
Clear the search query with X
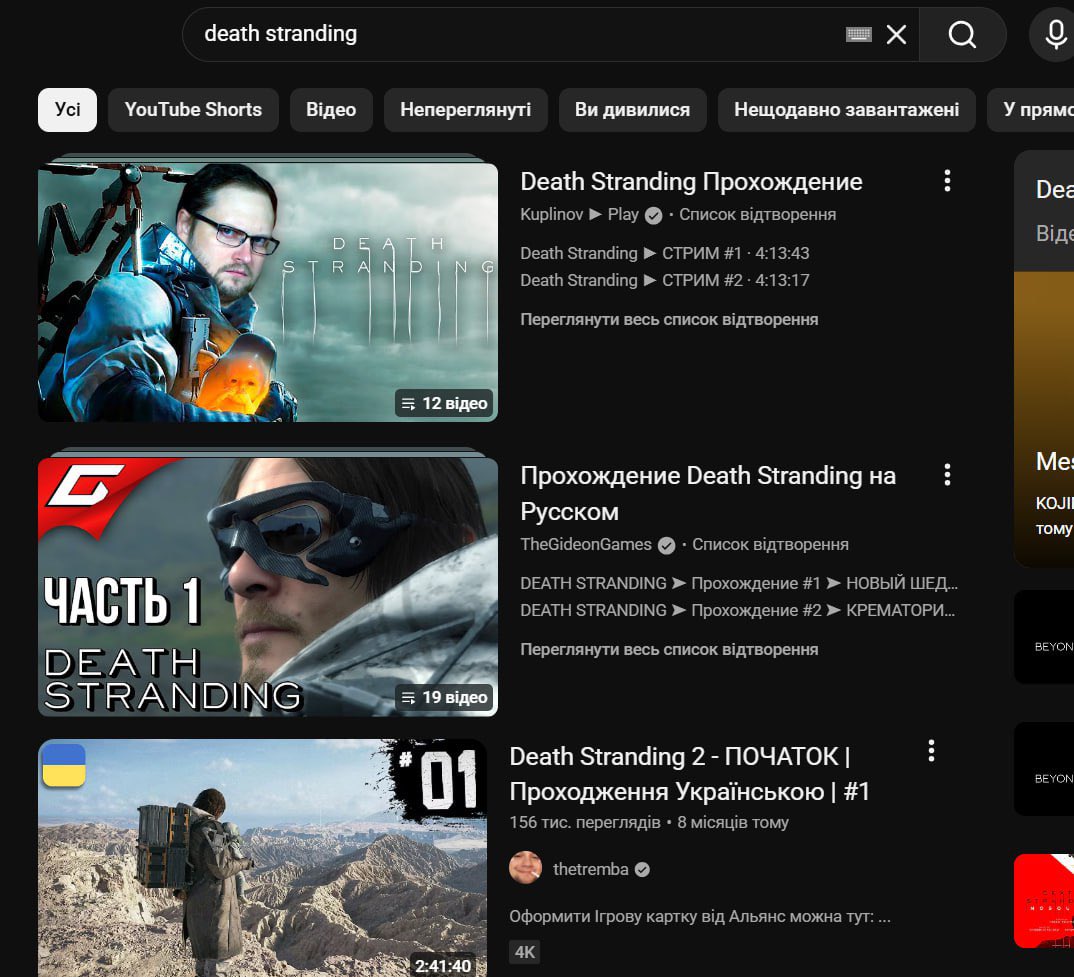pos(896,34)
